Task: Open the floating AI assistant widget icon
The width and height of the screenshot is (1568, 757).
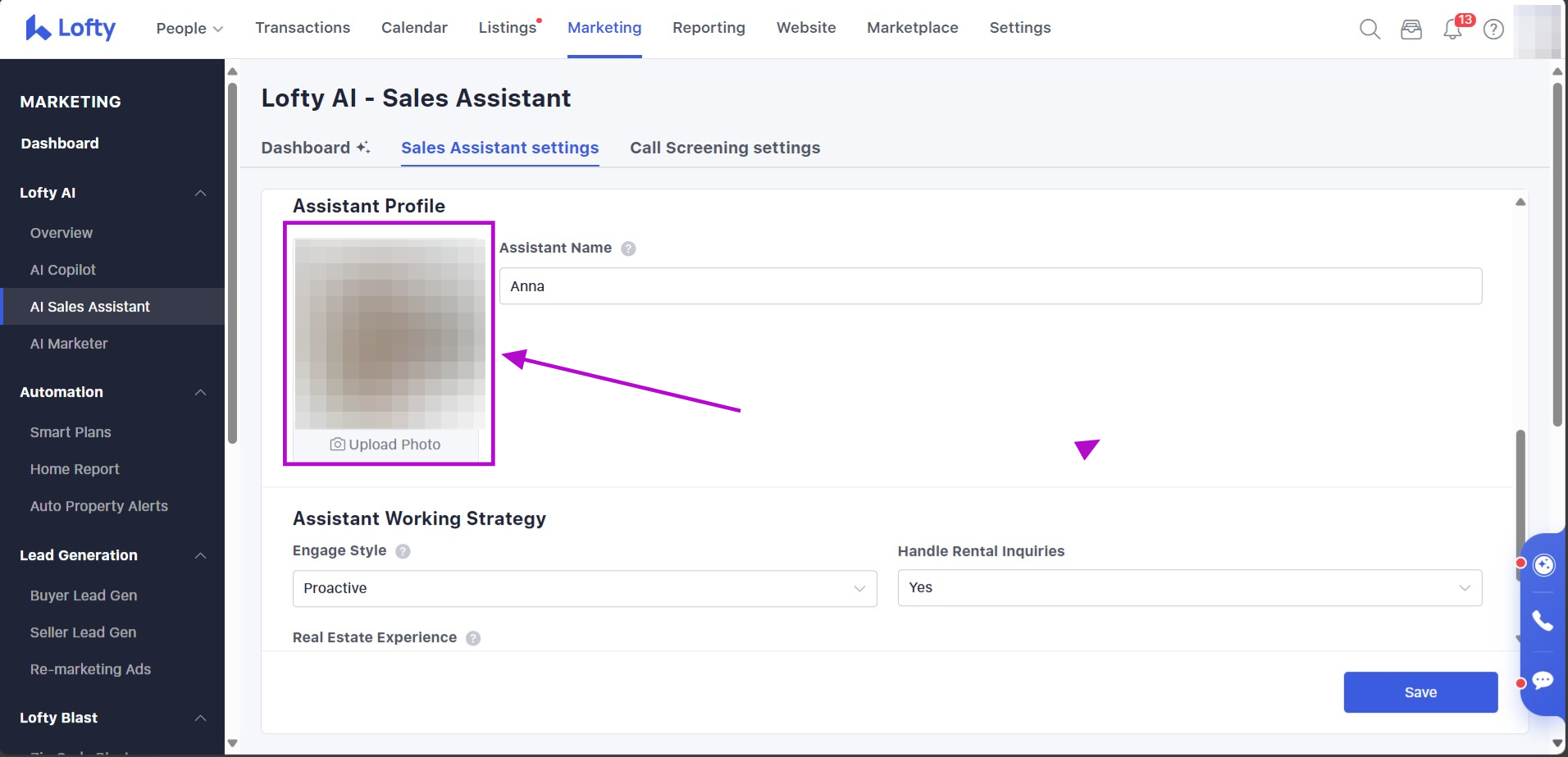Action: pyautogui.click(x=1544, y=565)
